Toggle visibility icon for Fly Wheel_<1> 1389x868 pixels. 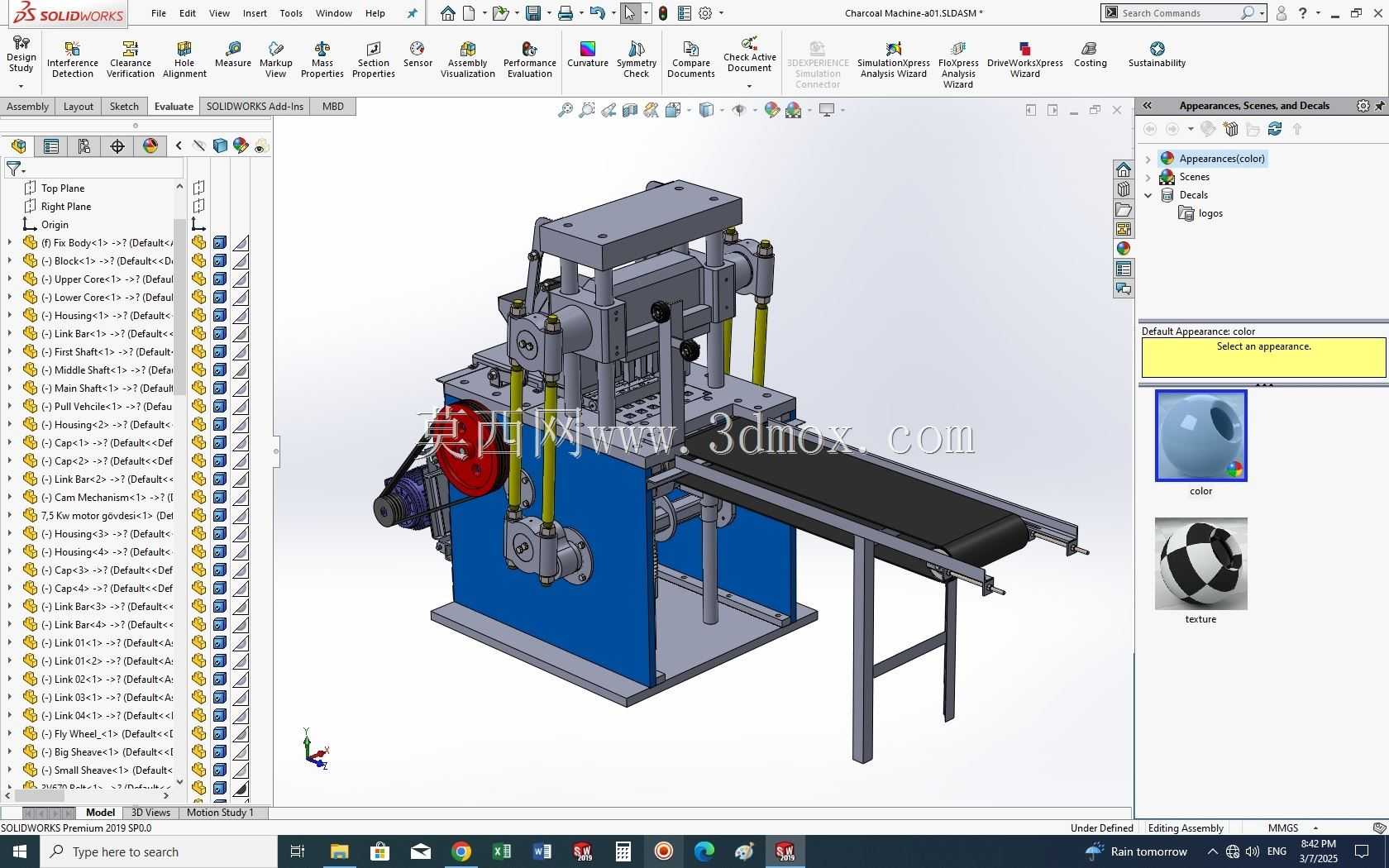tap(199, 734)
